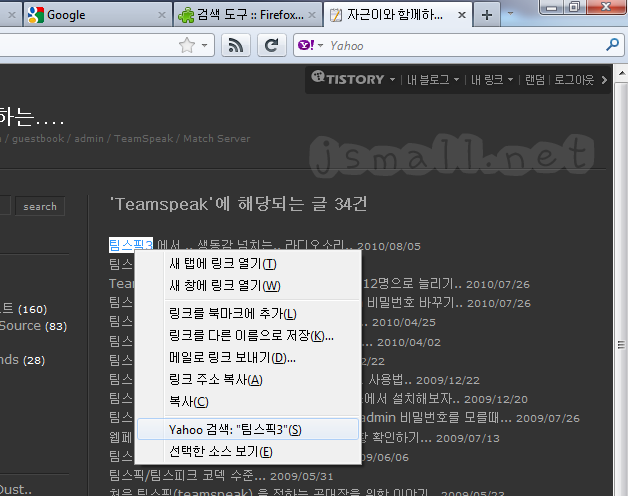Close the Google tab

(x=162, y=15)
